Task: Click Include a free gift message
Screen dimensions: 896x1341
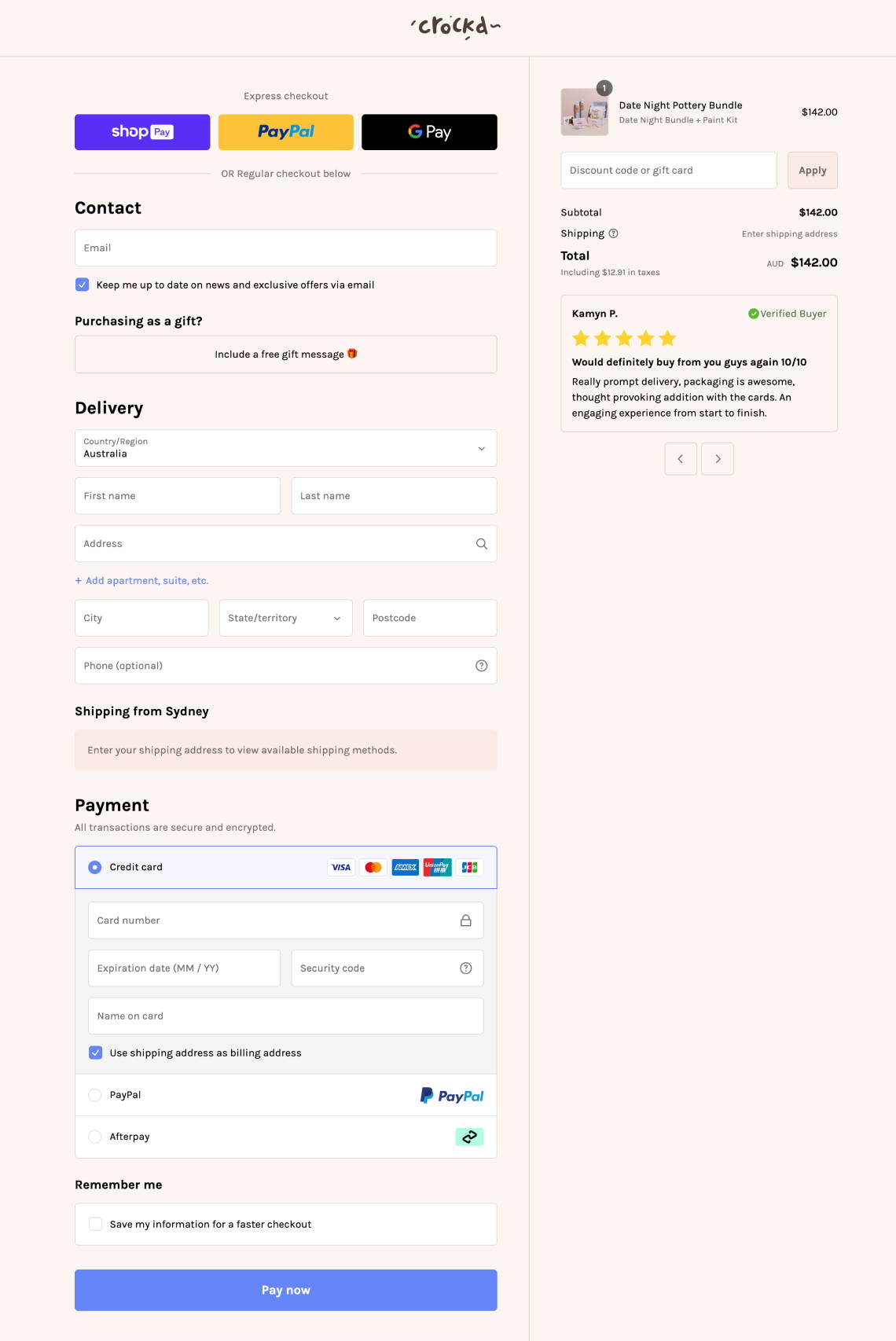Action: (285, 354)
